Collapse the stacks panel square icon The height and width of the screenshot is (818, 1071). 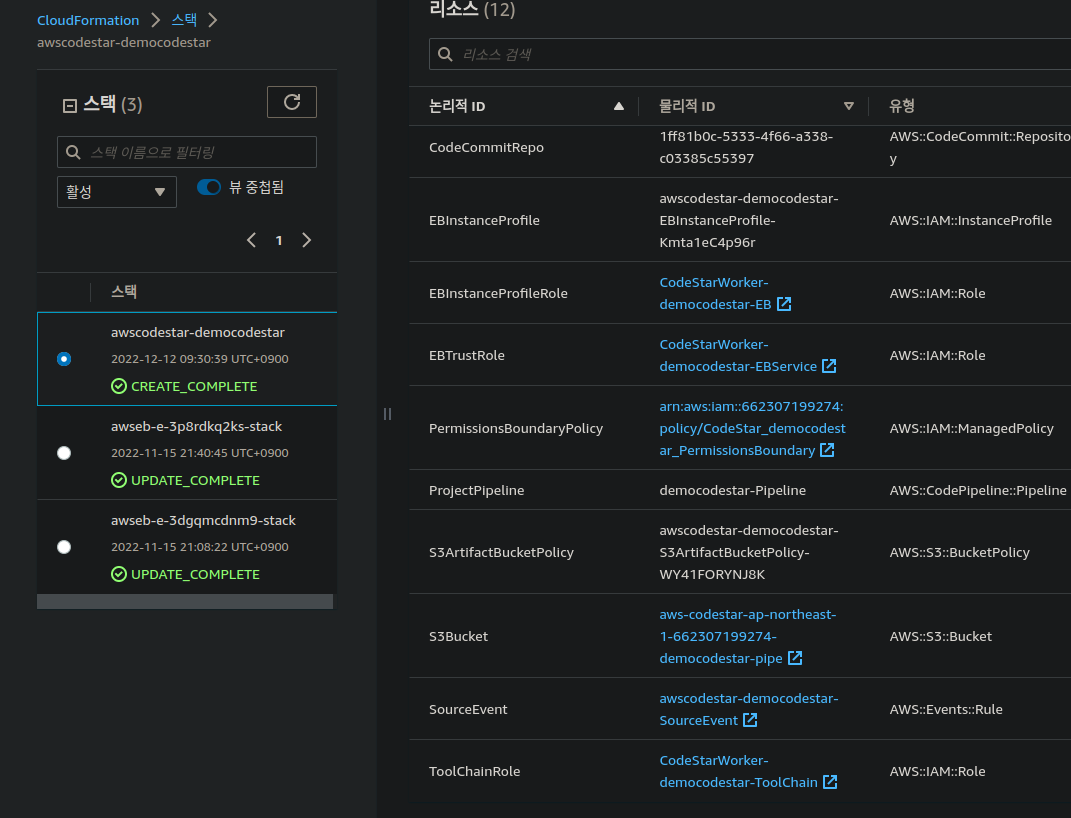pyautogui.click(x=70, y=106)
